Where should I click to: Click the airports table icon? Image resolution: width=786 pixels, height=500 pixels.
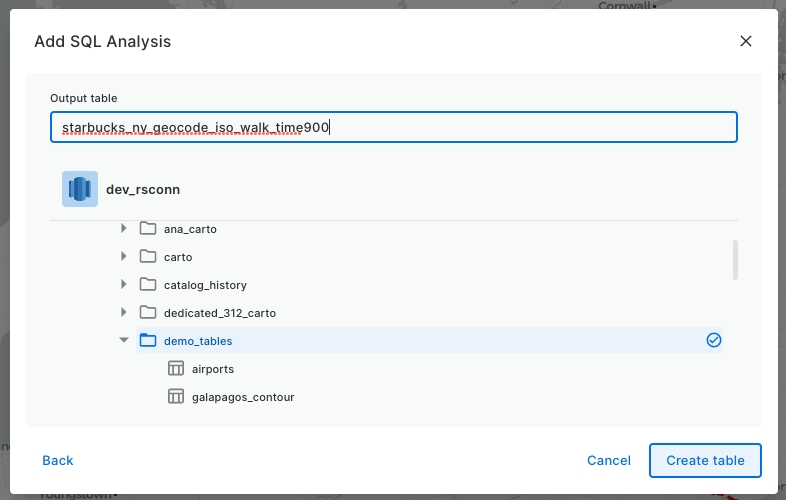tap(175, 369)
